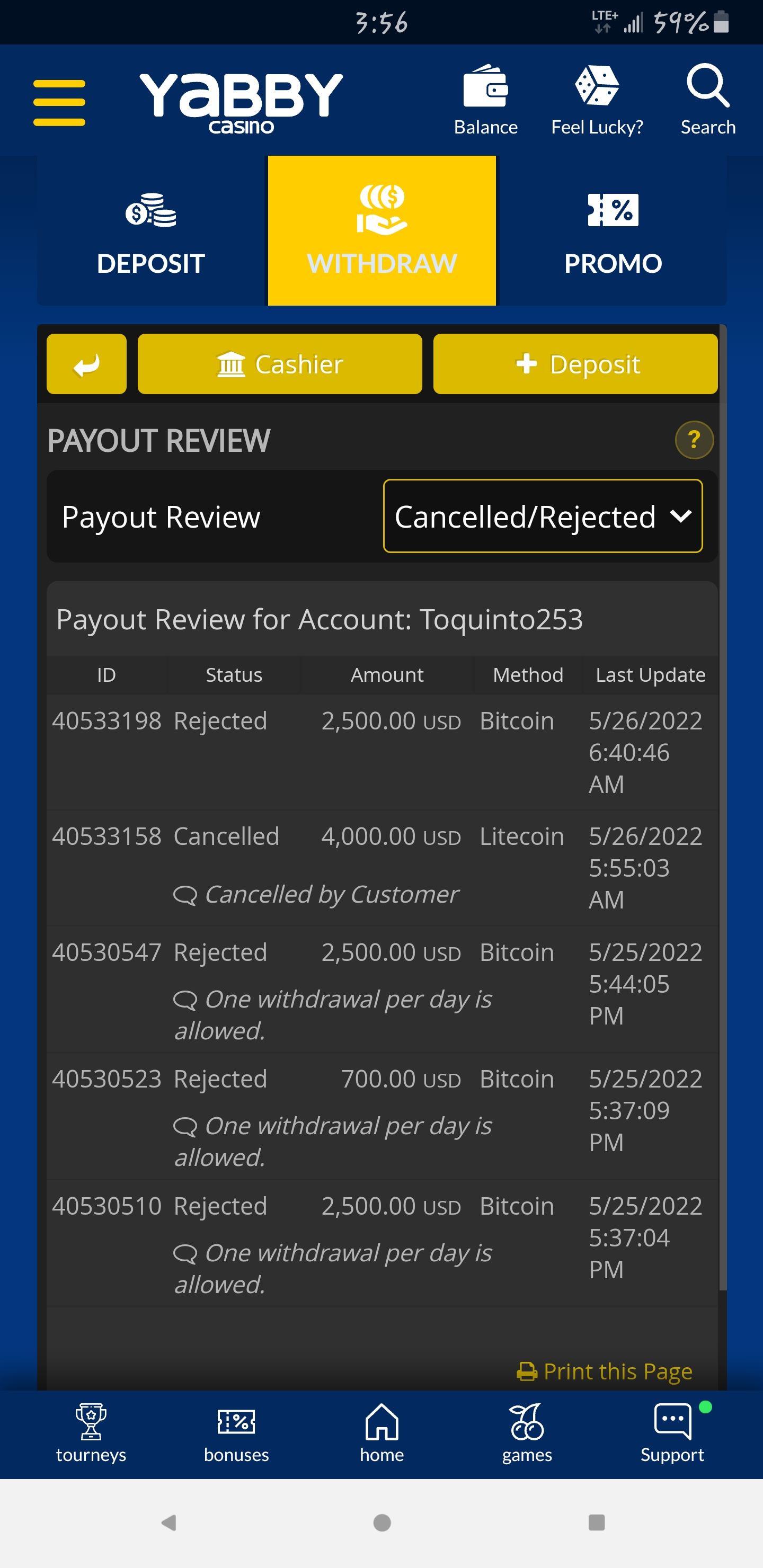
Task: Switch to the Deposit tab
Action: point(151,230)
